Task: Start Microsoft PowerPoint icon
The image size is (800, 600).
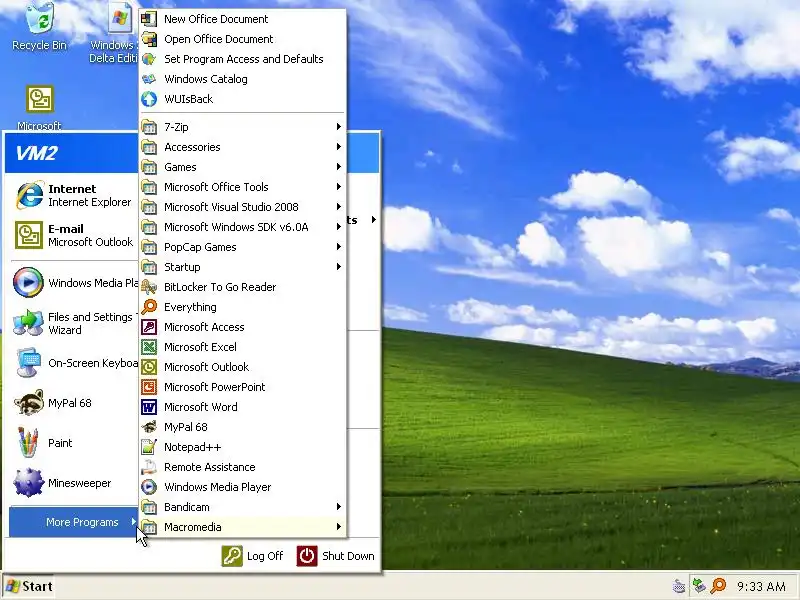Action: (149, 387)
